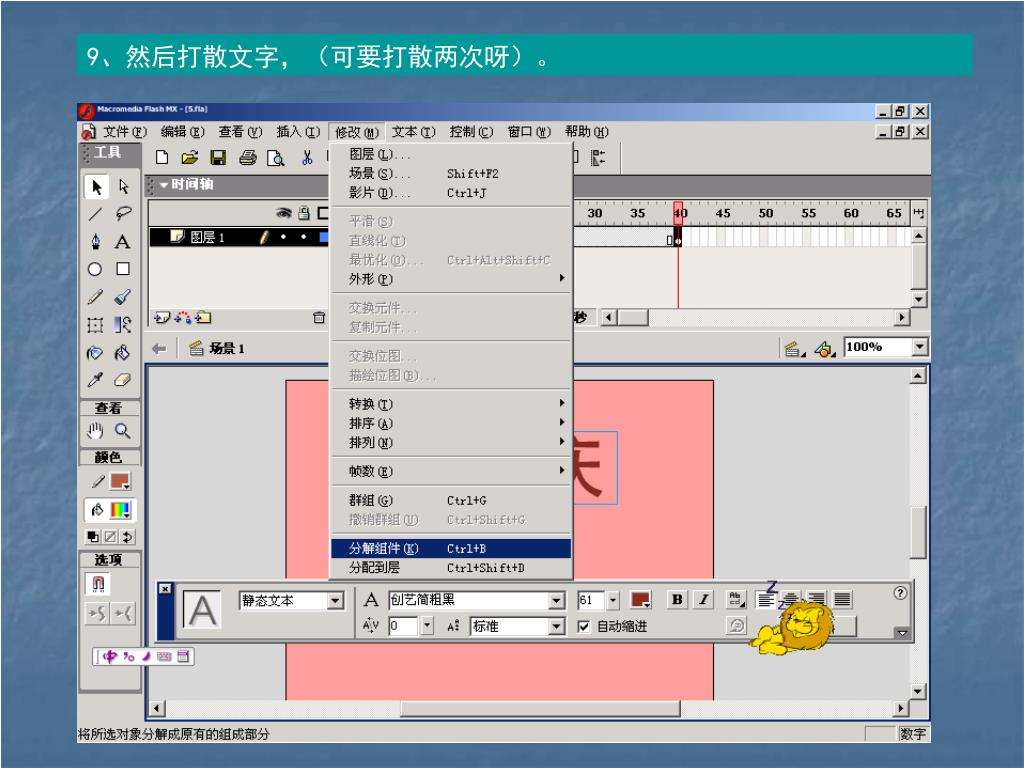Open the 标准 character position dropdown
The width and height of the screenshot is (1024, 768).
(556, 627)
